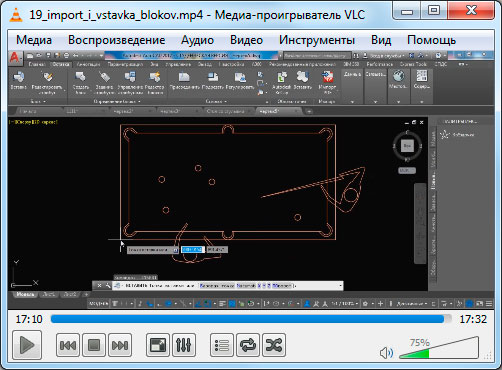Click the blue seek progress bar
Viewport: 502px width, 370px height.
point(251,319)
